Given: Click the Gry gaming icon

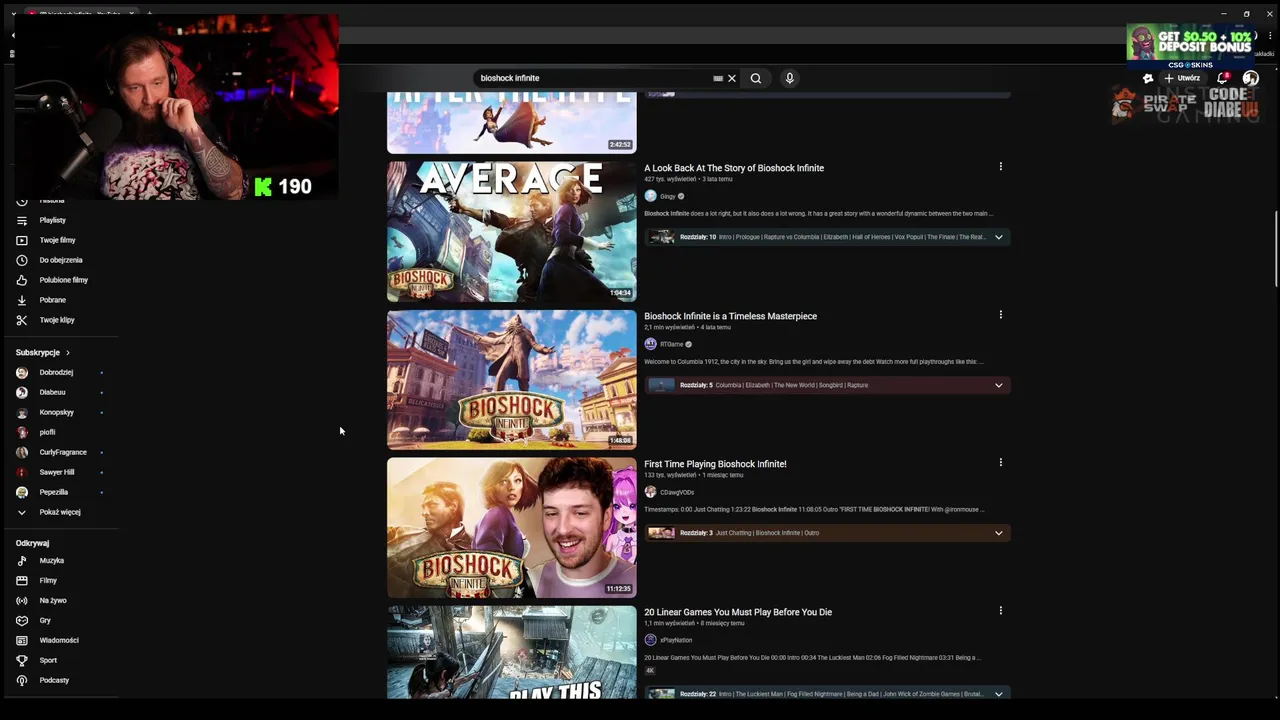Looking at the screenshot, I should coord(22,621).
